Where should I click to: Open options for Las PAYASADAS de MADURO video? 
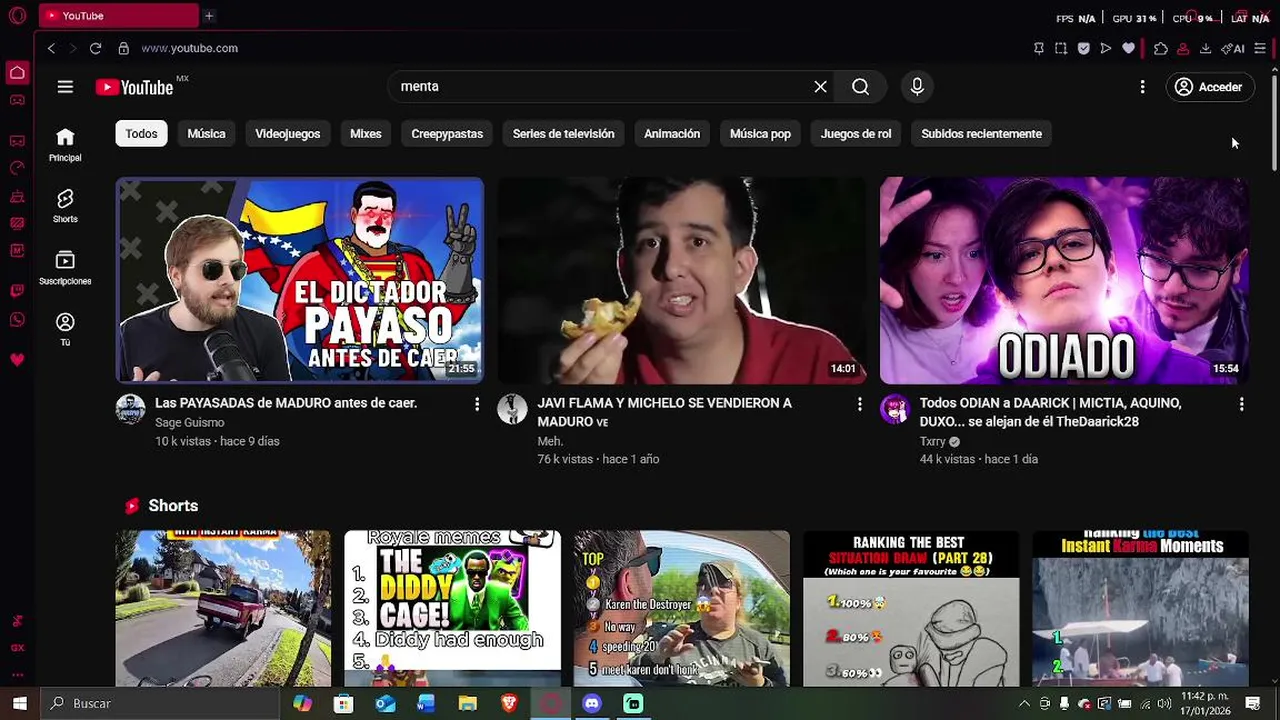point(477,404)
